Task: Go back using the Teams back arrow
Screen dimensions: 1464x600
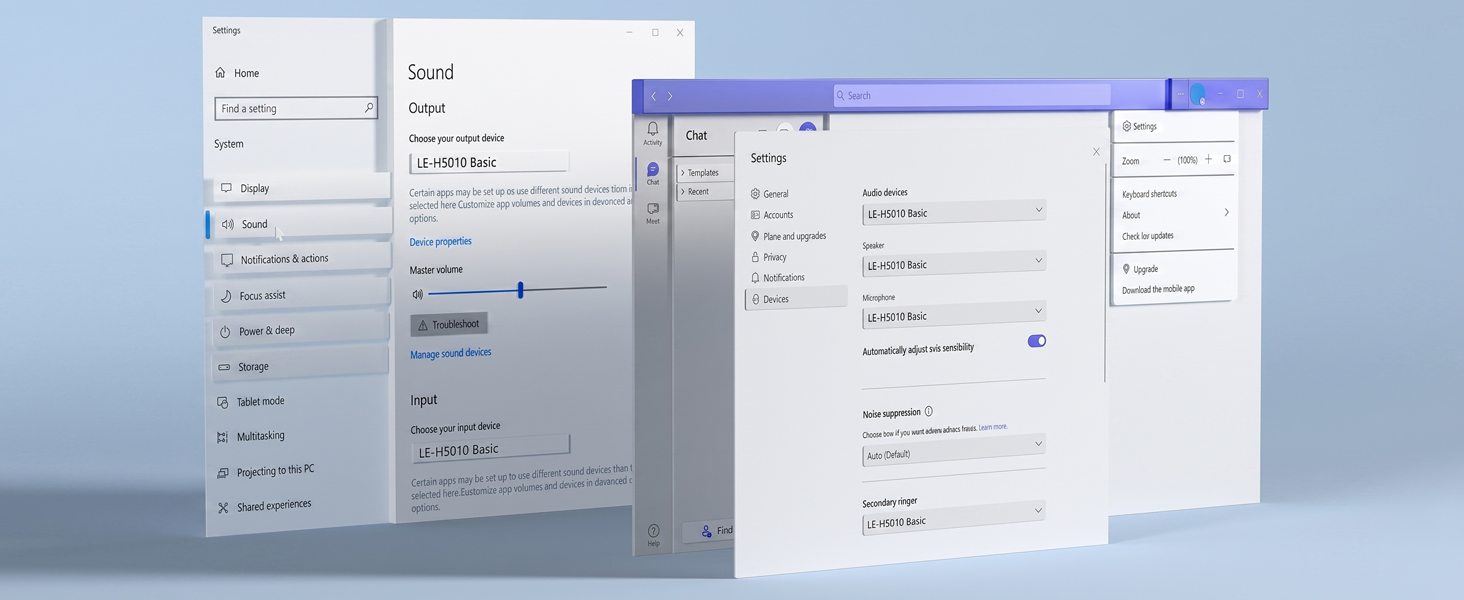Action: (x=654, y=97)
